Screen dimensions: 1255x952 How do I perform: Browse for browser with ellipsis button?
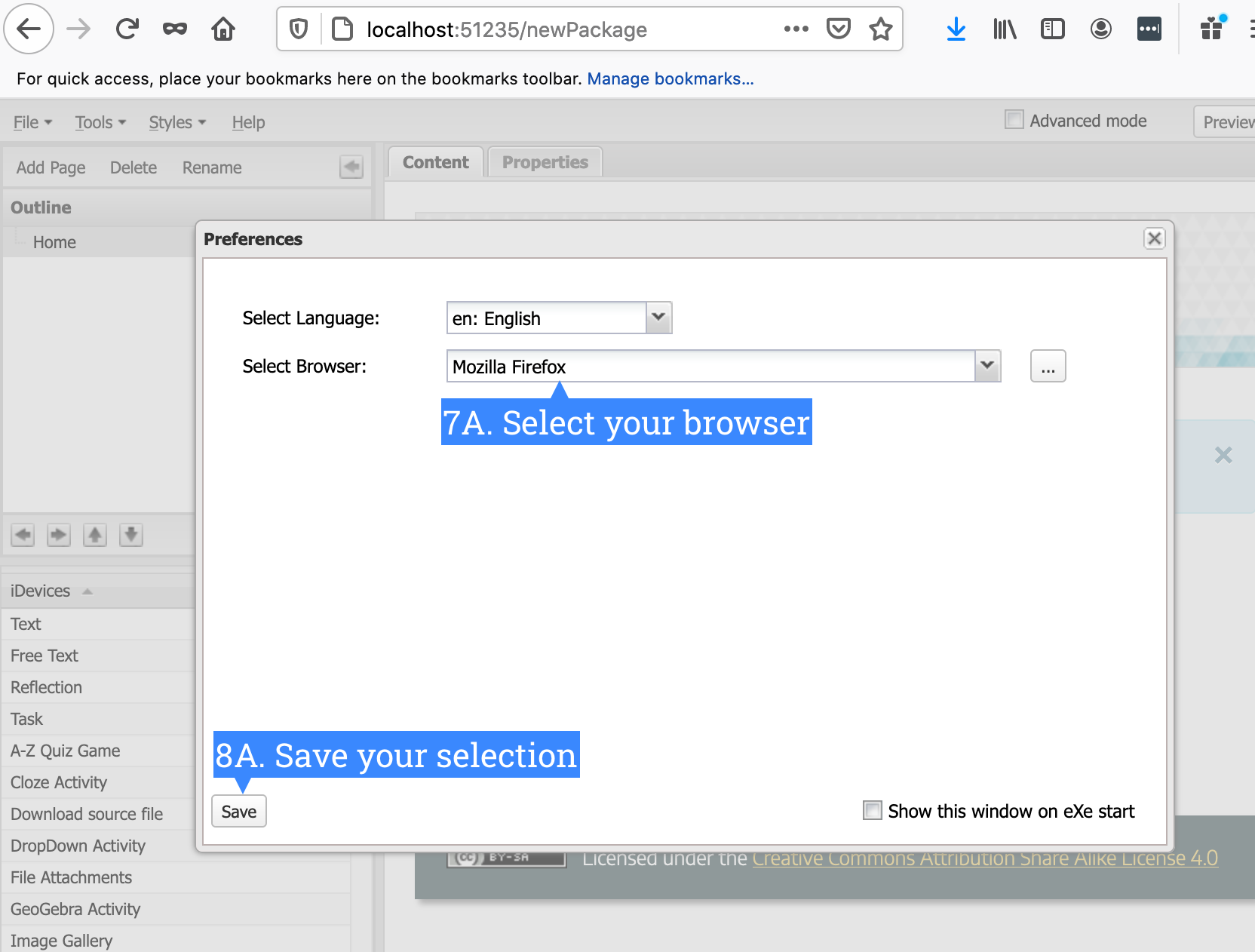1048,367
